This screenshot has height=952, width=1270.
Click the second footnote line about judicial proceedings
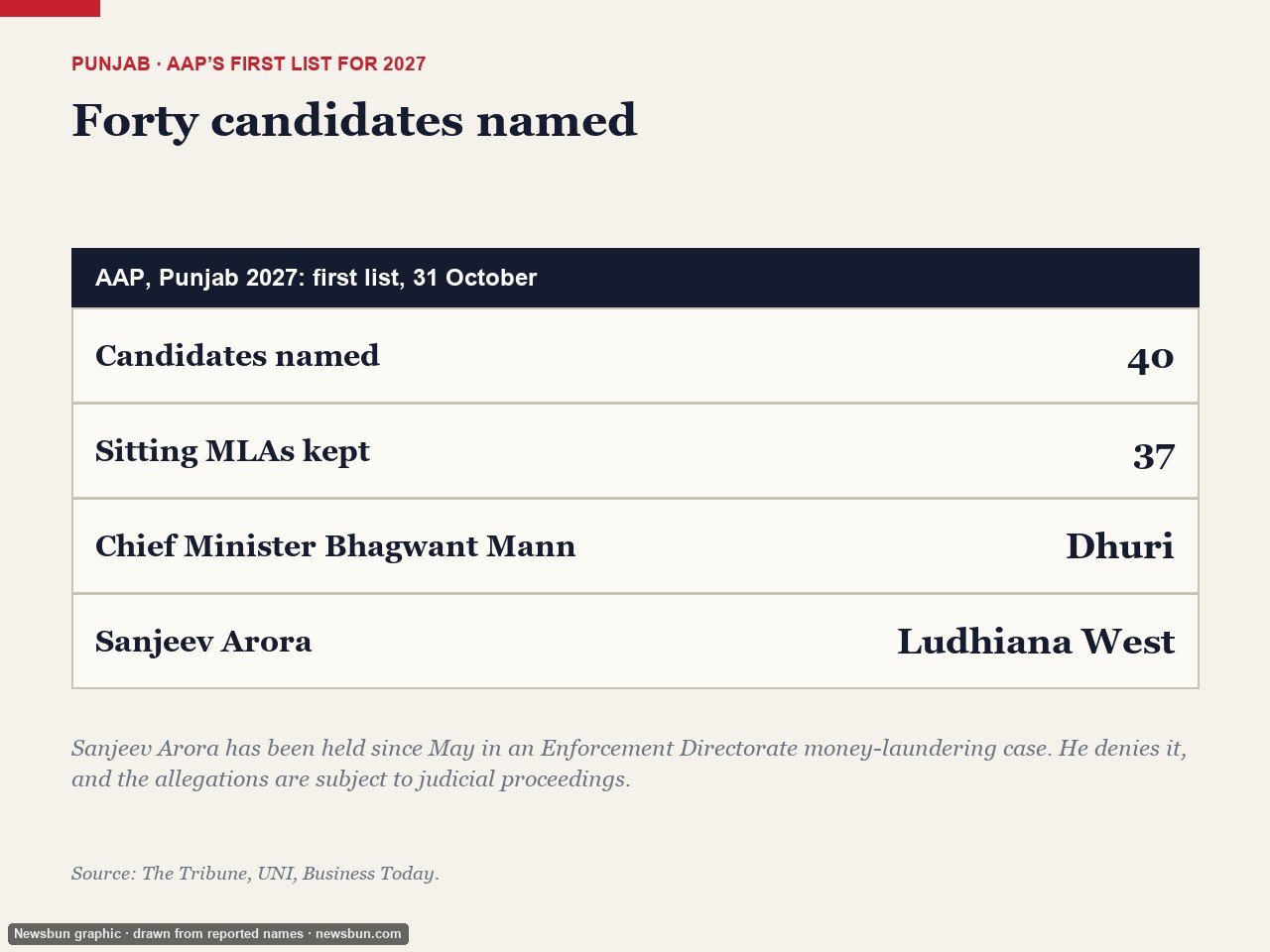click(x=351, y=779)
